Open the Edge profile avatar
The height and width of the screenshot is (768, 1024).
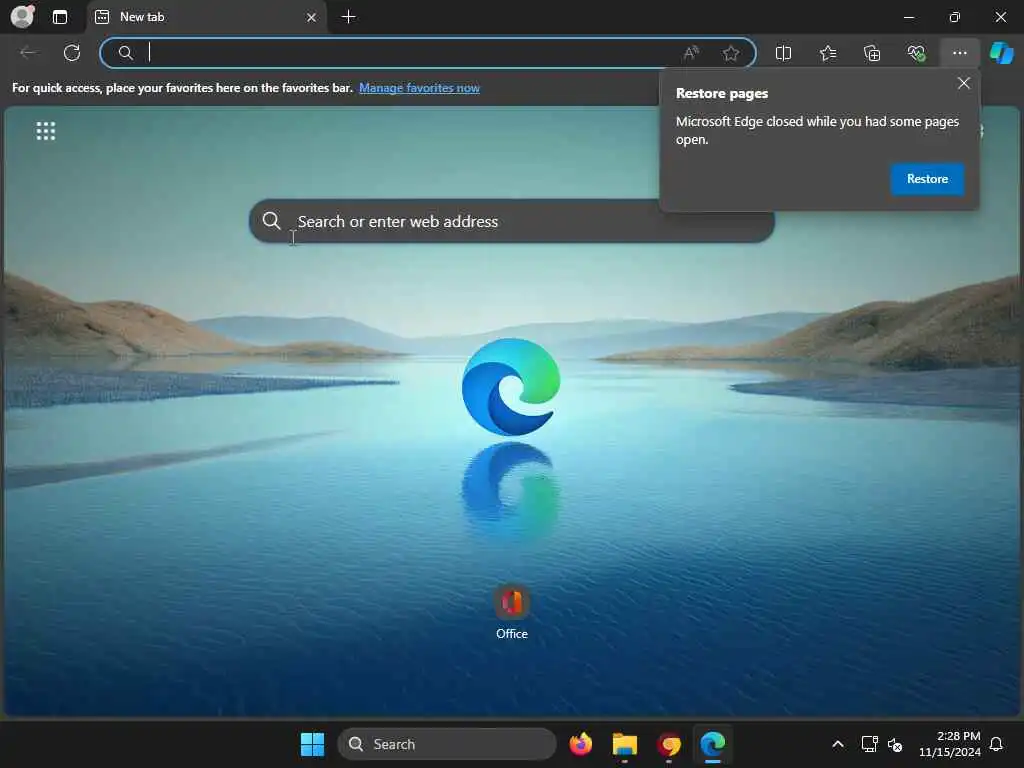(x=22, y=16)
